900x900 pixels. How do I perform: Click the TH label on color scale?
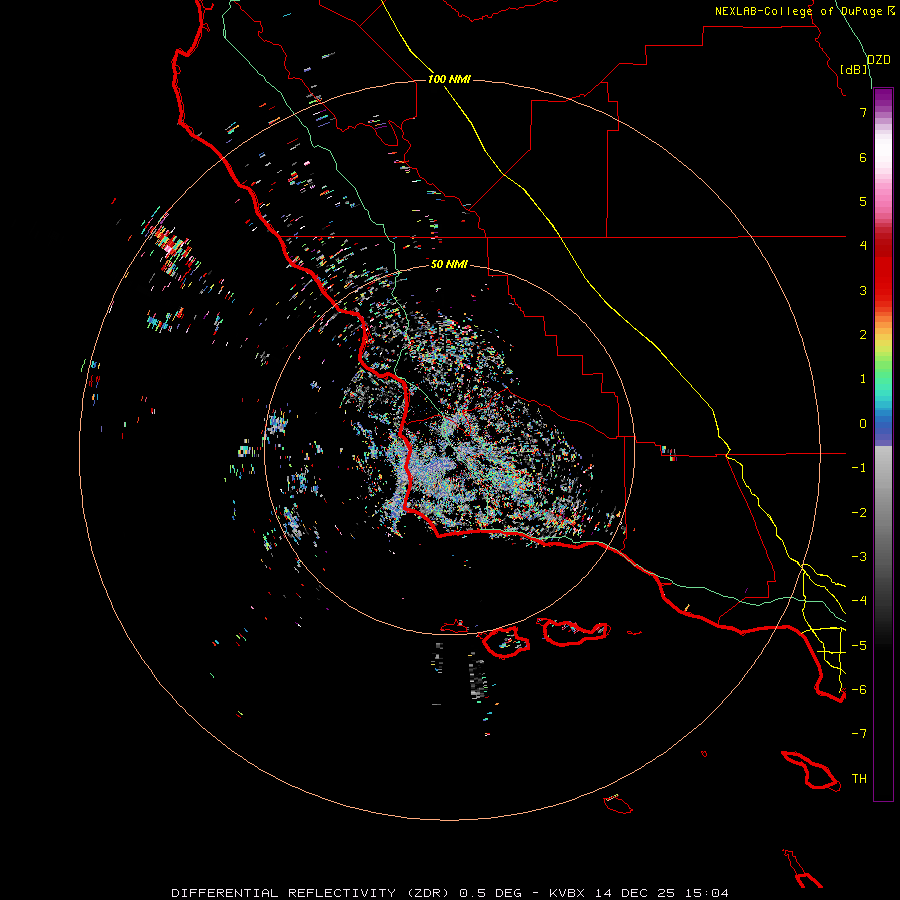859,779
